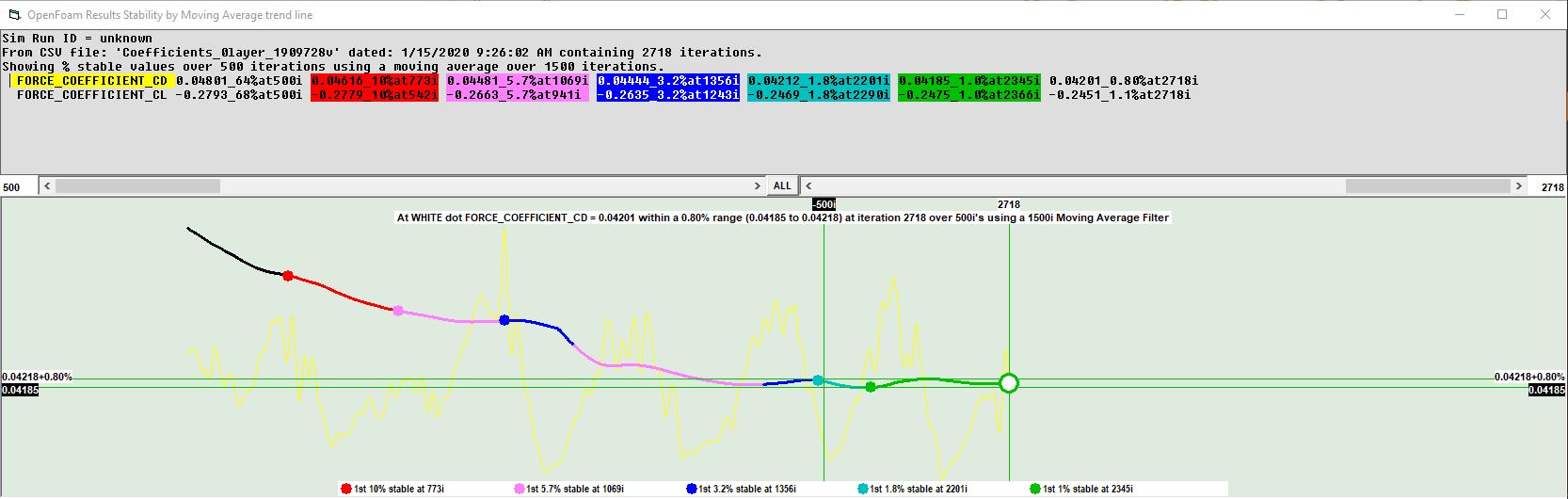Click the white circle at iteration 2718
This screenshot has width=1568, height=499.
pyautogui.click(x=1009, y=383)
